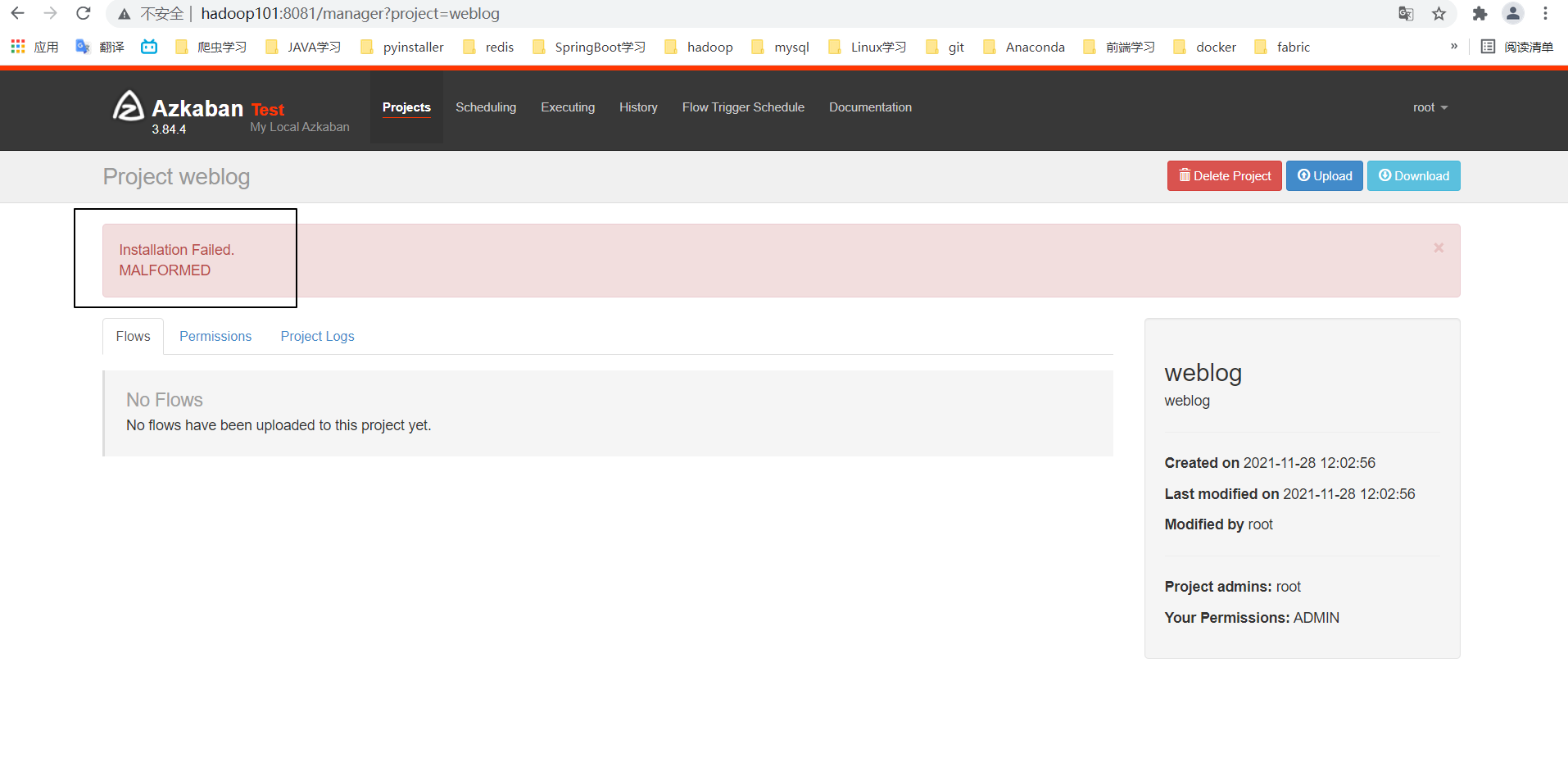Go back with the browser back arrow
The image size is (1568, 767).
[17, 13]
